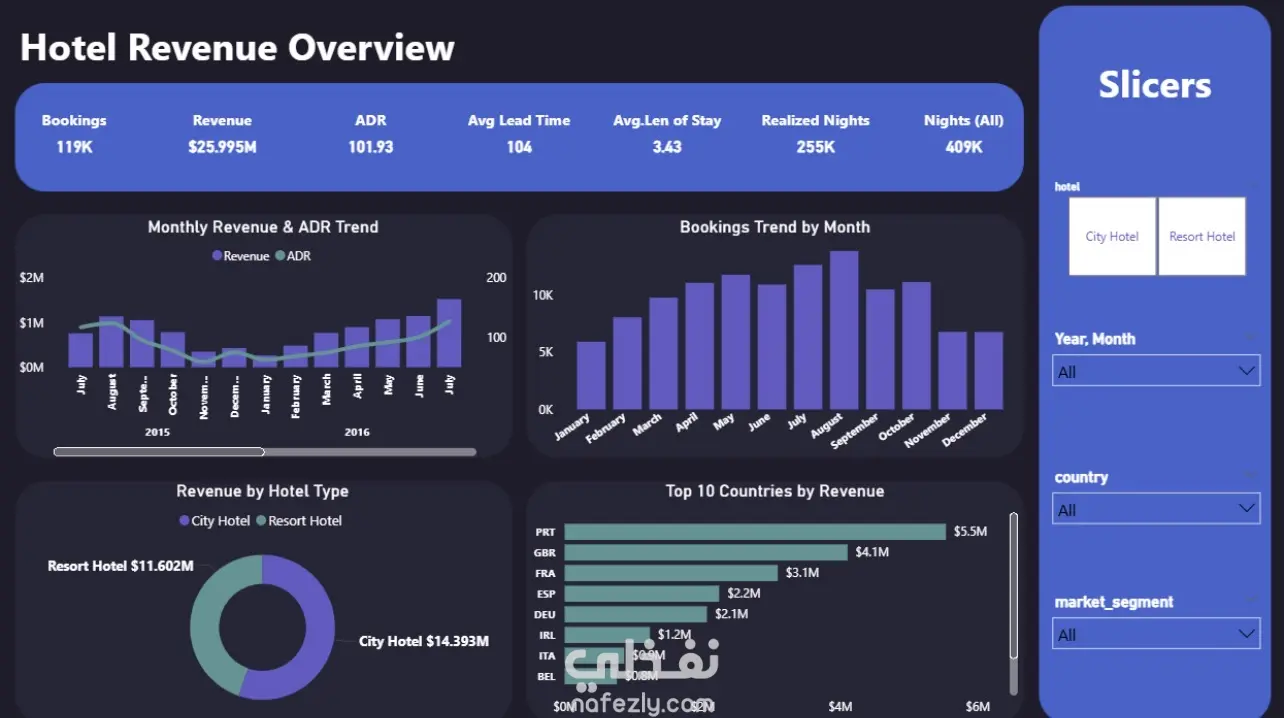Click the Avg.Len of Stay 3.43 card

click(x=667, y=133)
